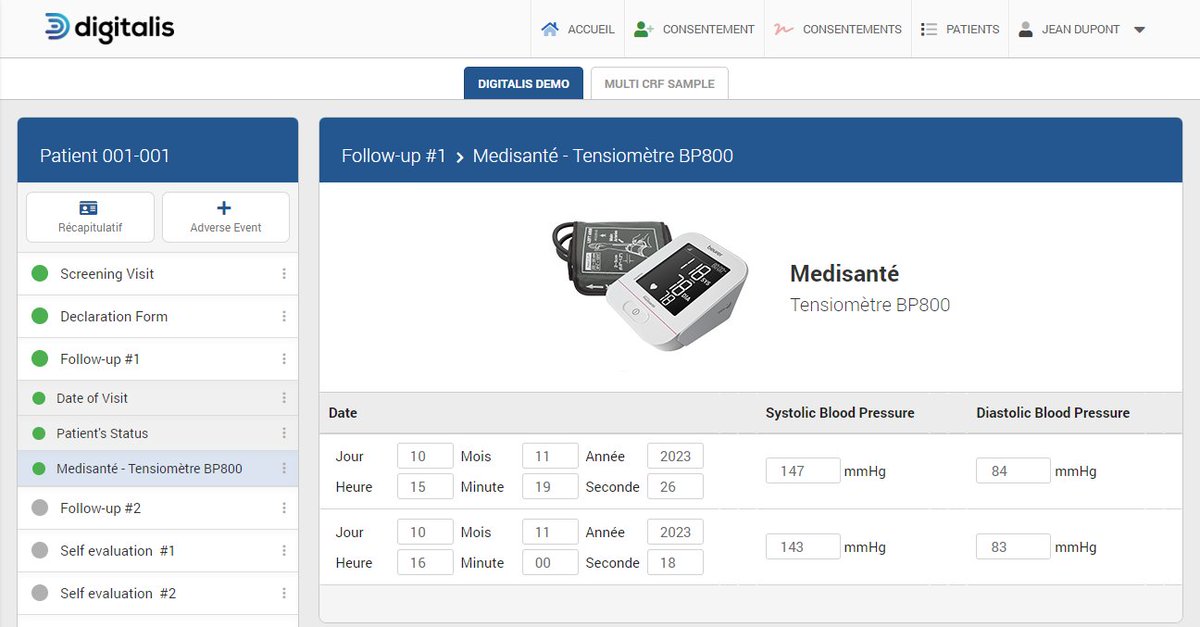
Task: Click the diastolic field showing 84
Action: click(x=1013, y=471)
